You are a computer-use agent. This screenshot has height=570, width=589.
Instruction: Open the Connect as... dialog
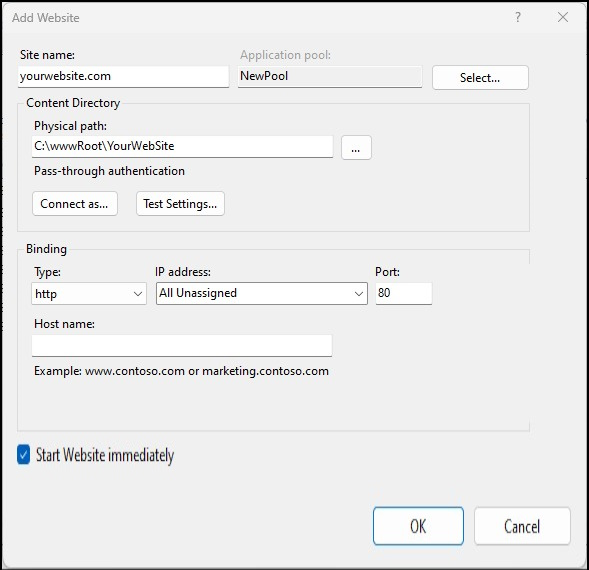(75, 204)
